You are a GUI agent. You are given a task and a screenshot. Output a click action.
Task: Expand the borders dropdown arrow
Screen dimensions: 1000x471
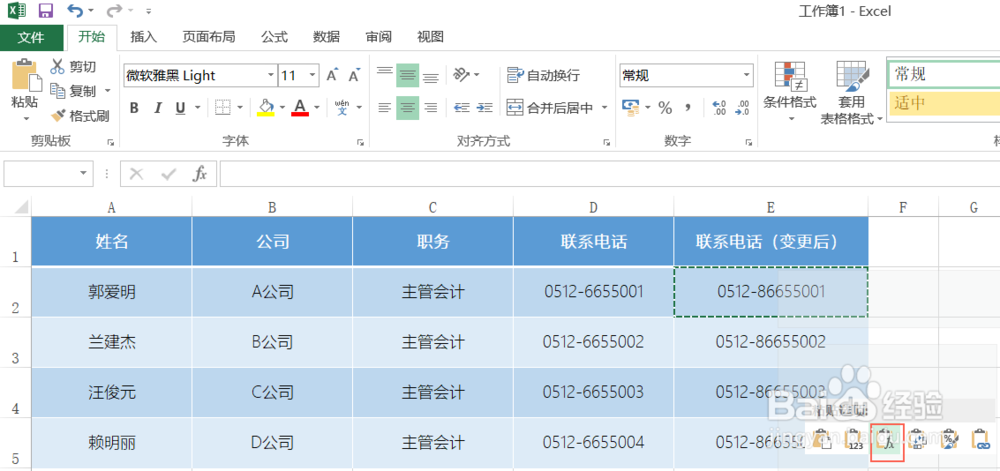click(240, 108)
